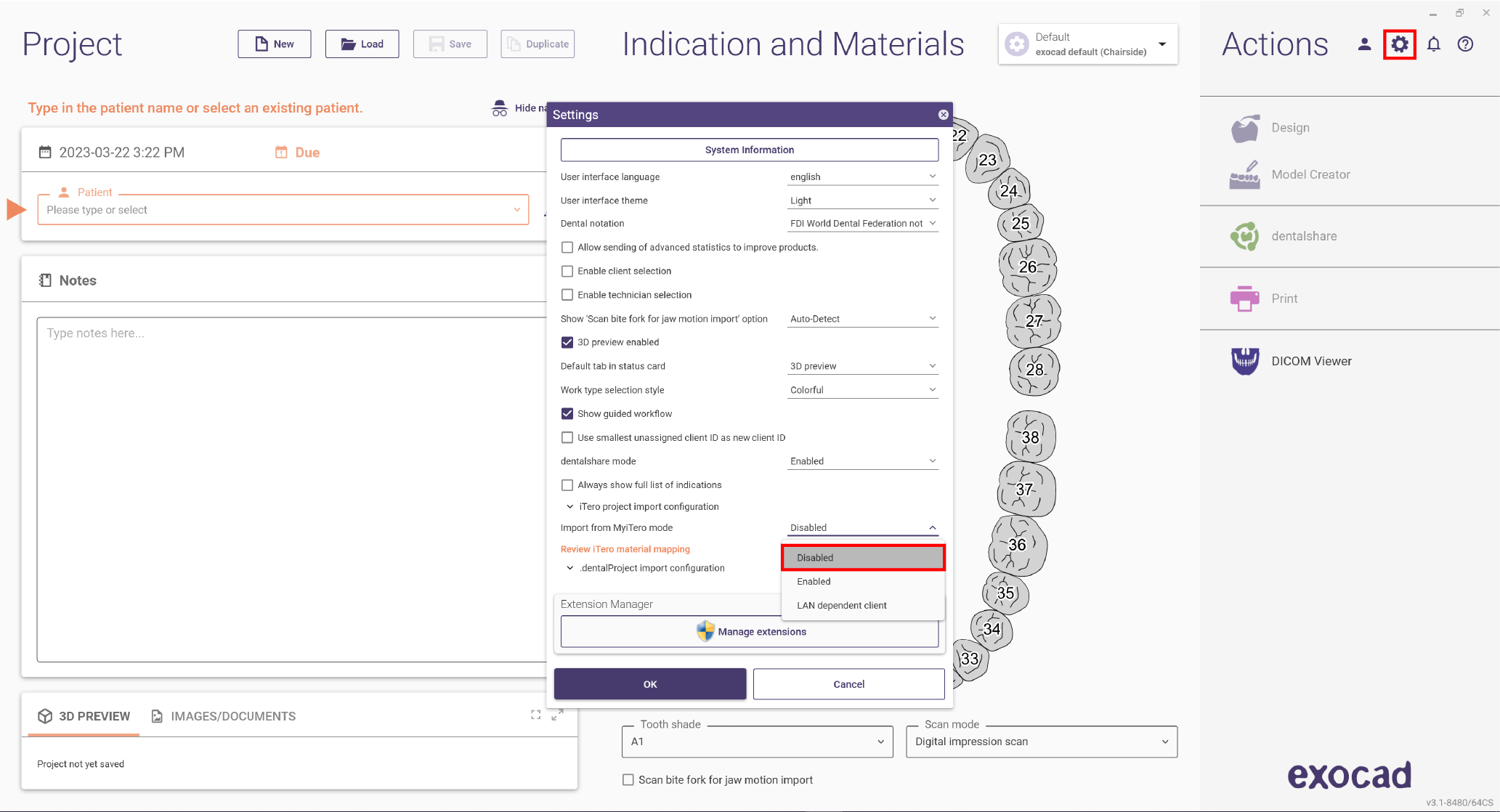The height and width of the screenshot is (812, 1500).
Task: Select tooth 34 in the dental arch
Action: tap(992, 629)
